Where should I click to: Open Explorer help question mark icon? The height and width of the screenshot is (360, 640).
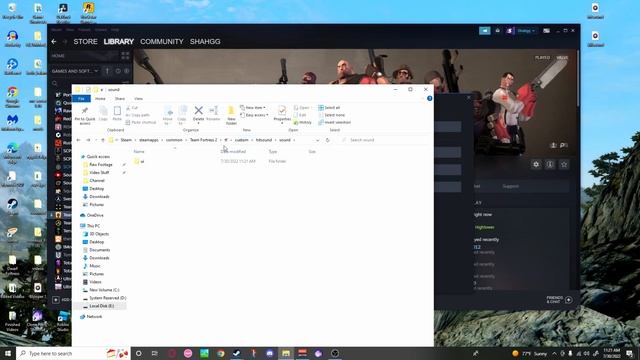pyautogui.click(x=429, y=98)
